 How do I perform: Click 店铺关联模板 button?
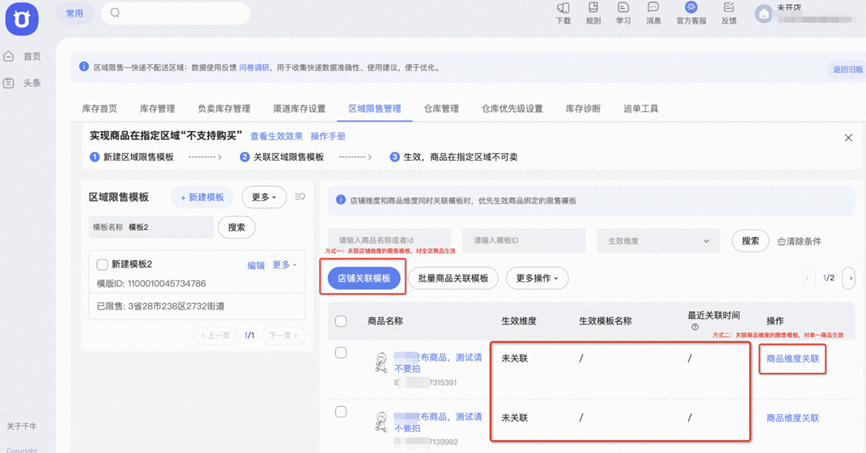pyautogui.click(x=364, y=278)
